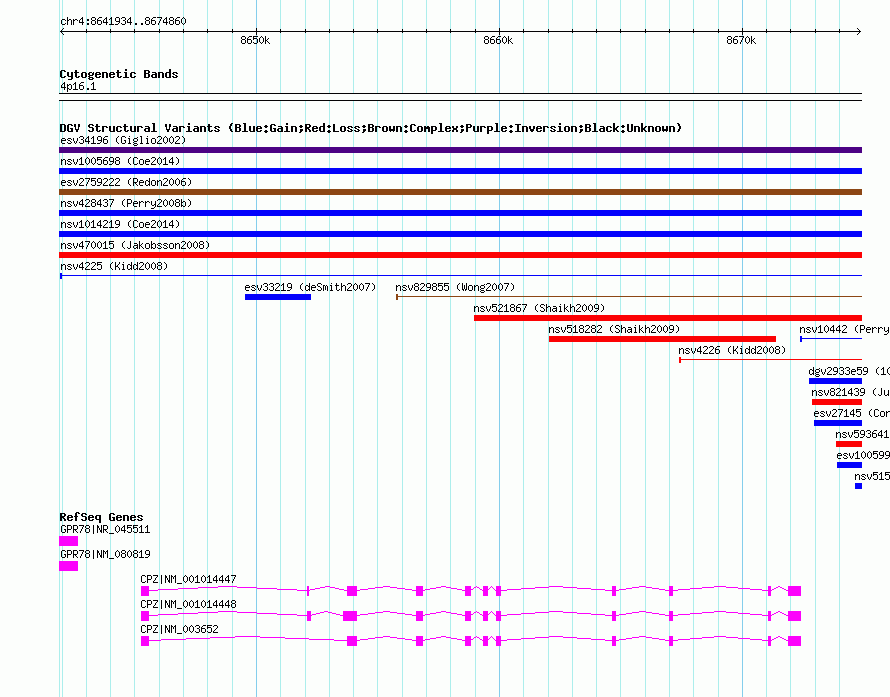Open the nsv518282 (Shaikh2009) label
Screen dimensions: 890x697
coord(614,329)
